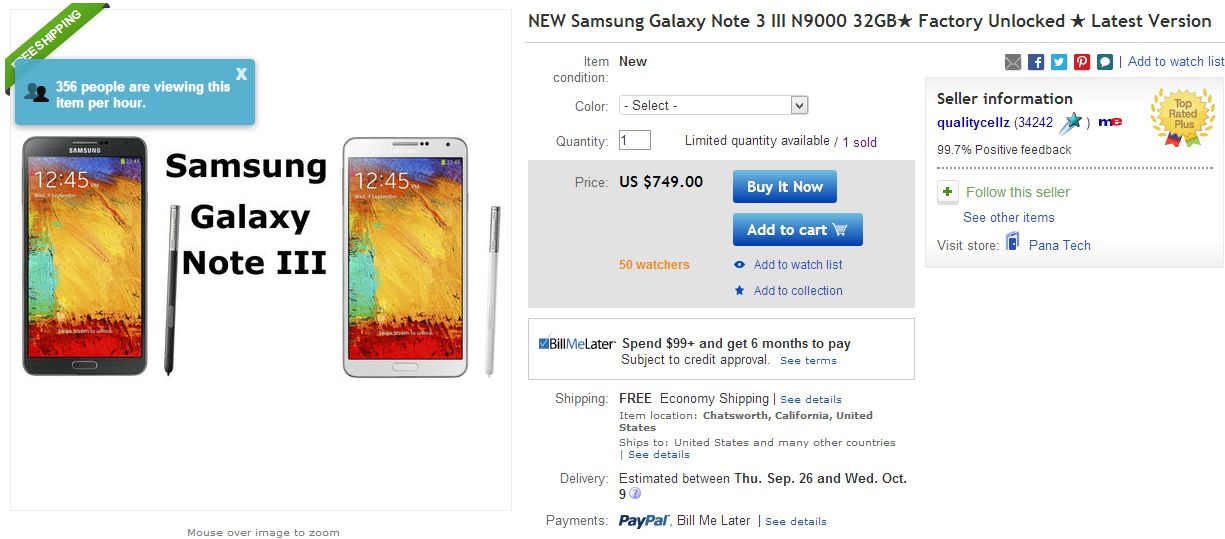Share this item on Facebook
Viewport: 1225px width, 539px height.
1036,62
